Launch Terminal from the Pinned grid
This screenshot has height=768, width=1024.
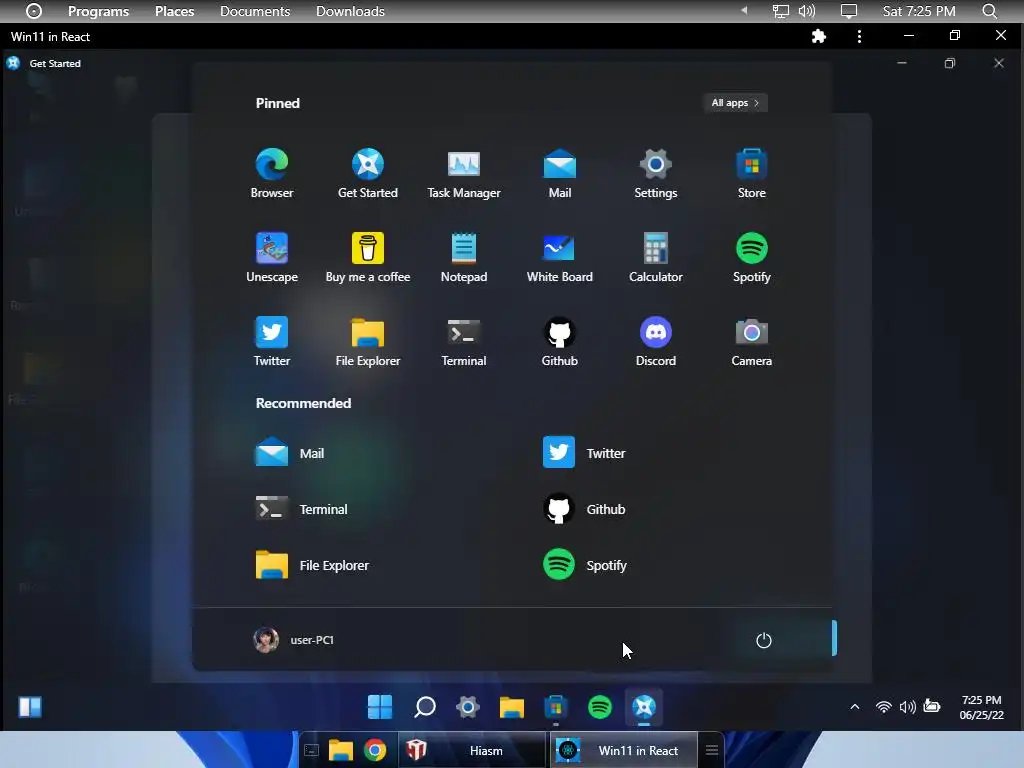464,342
